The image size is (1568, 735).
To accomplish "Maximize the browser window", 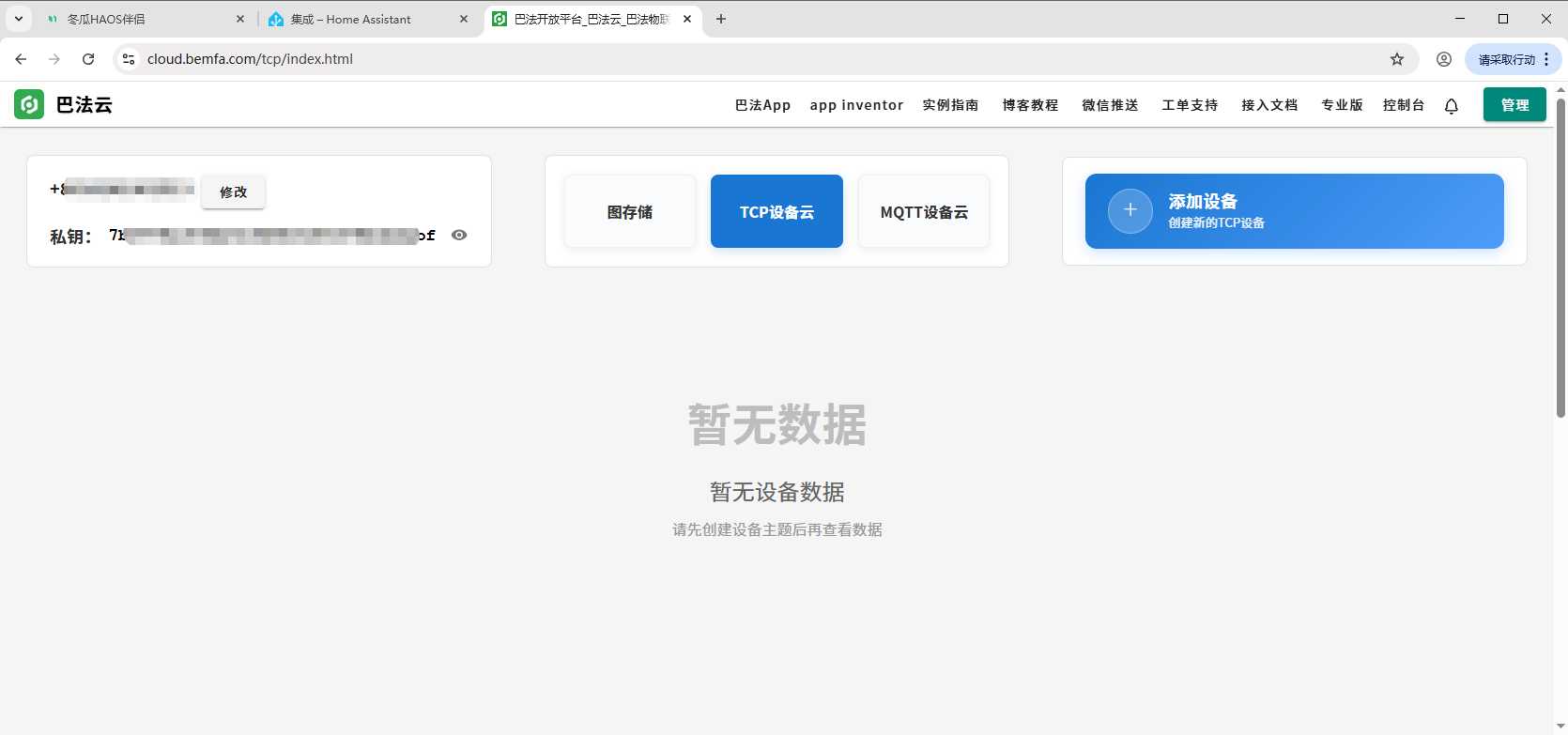I will pyautogui.click(x=1503, y=19).
